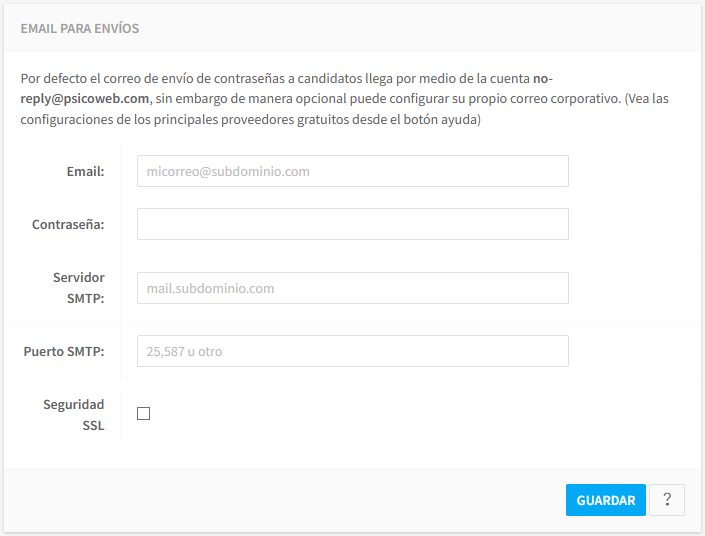Click into the Contraseña password field

[x=352, y=224]
